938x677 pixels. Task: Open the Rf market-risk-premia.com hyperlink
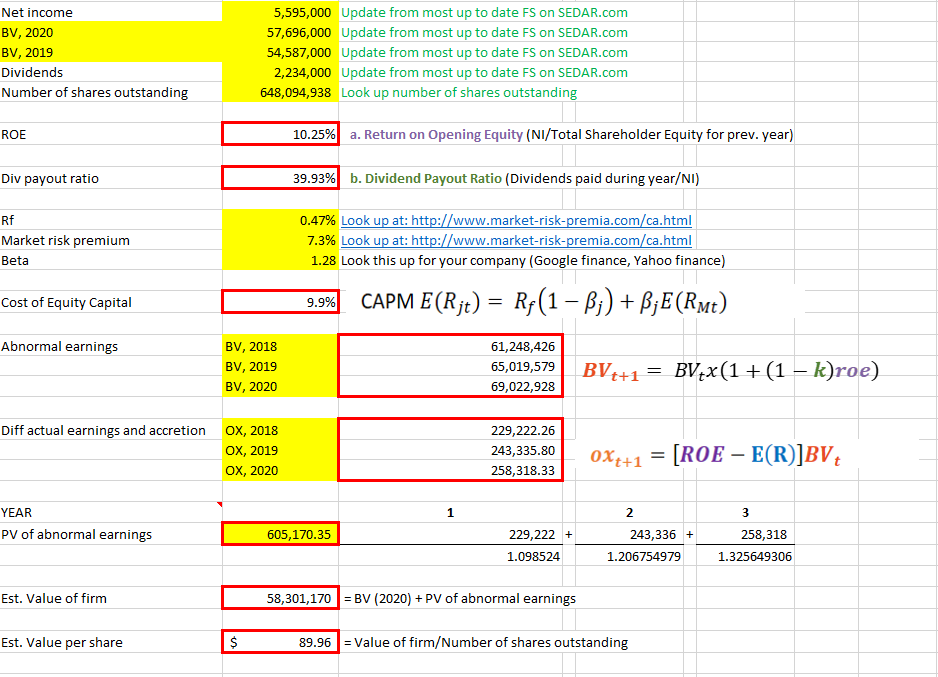[516, 220]
